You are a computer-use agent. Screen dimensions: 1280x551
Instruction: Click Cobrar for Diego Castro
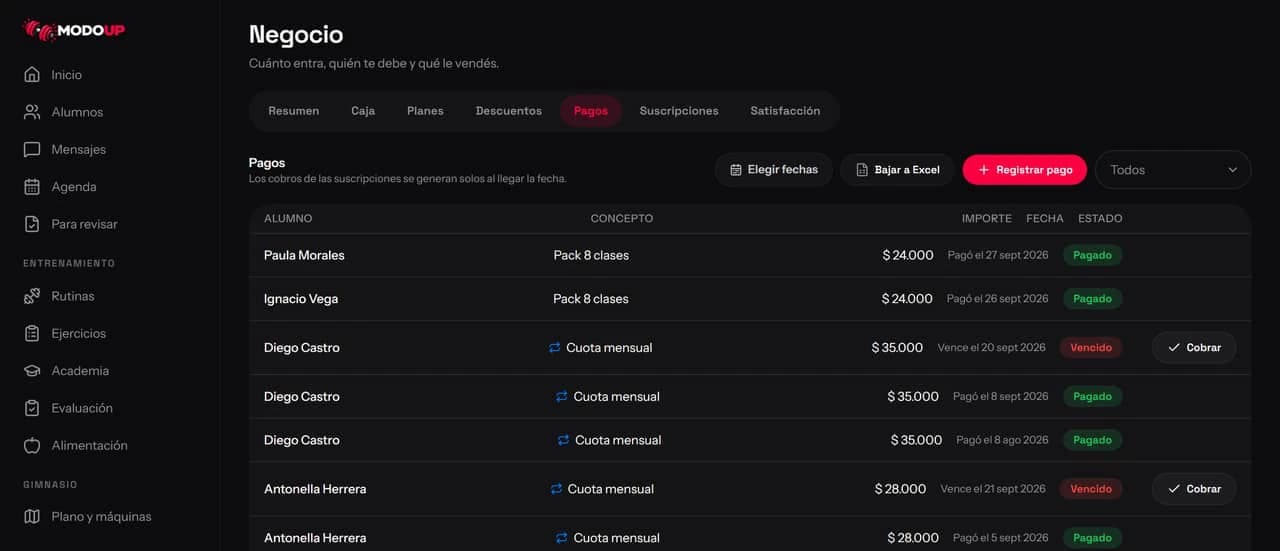pos(1194,348)
